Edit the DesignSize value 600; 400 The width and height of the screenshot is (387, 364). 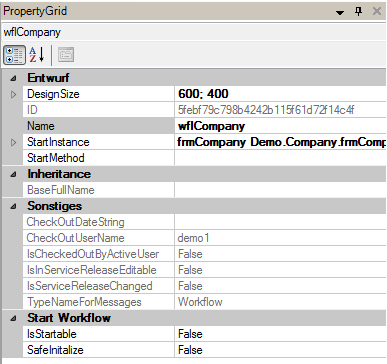click(280, 94)
